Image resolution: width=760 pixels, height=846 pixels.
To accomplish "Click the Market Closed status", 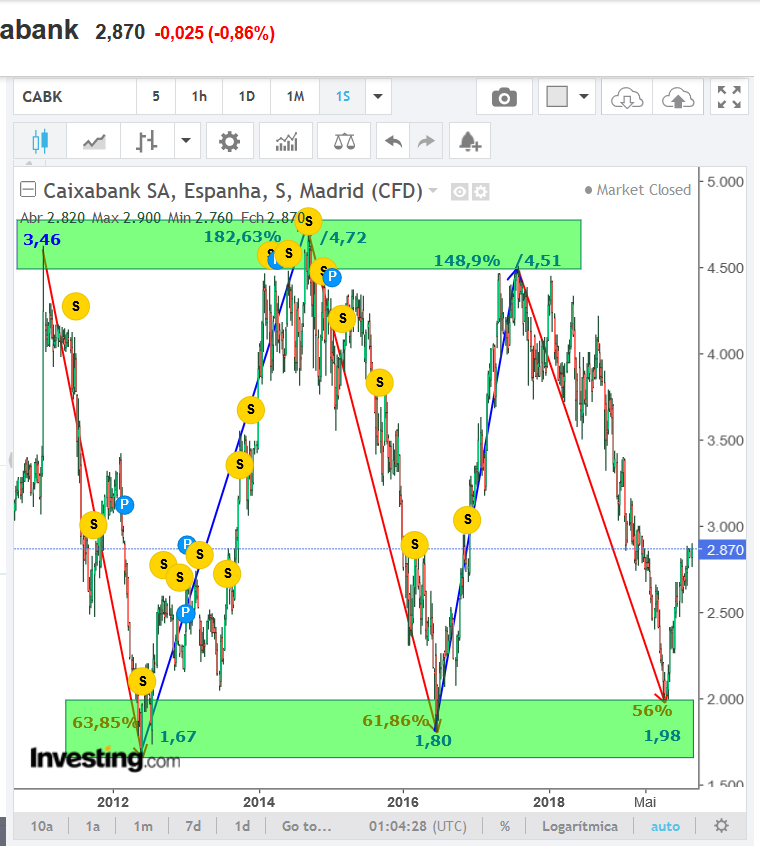I will (x=638, y=190).
